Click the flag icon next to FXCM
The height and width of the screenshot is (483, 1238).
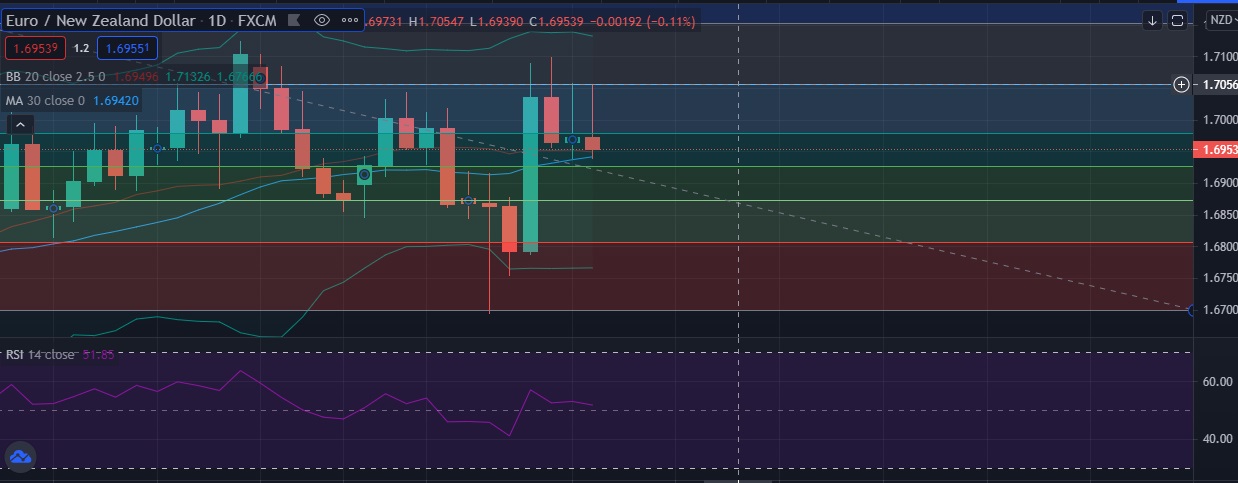click(x=293, y=20)
